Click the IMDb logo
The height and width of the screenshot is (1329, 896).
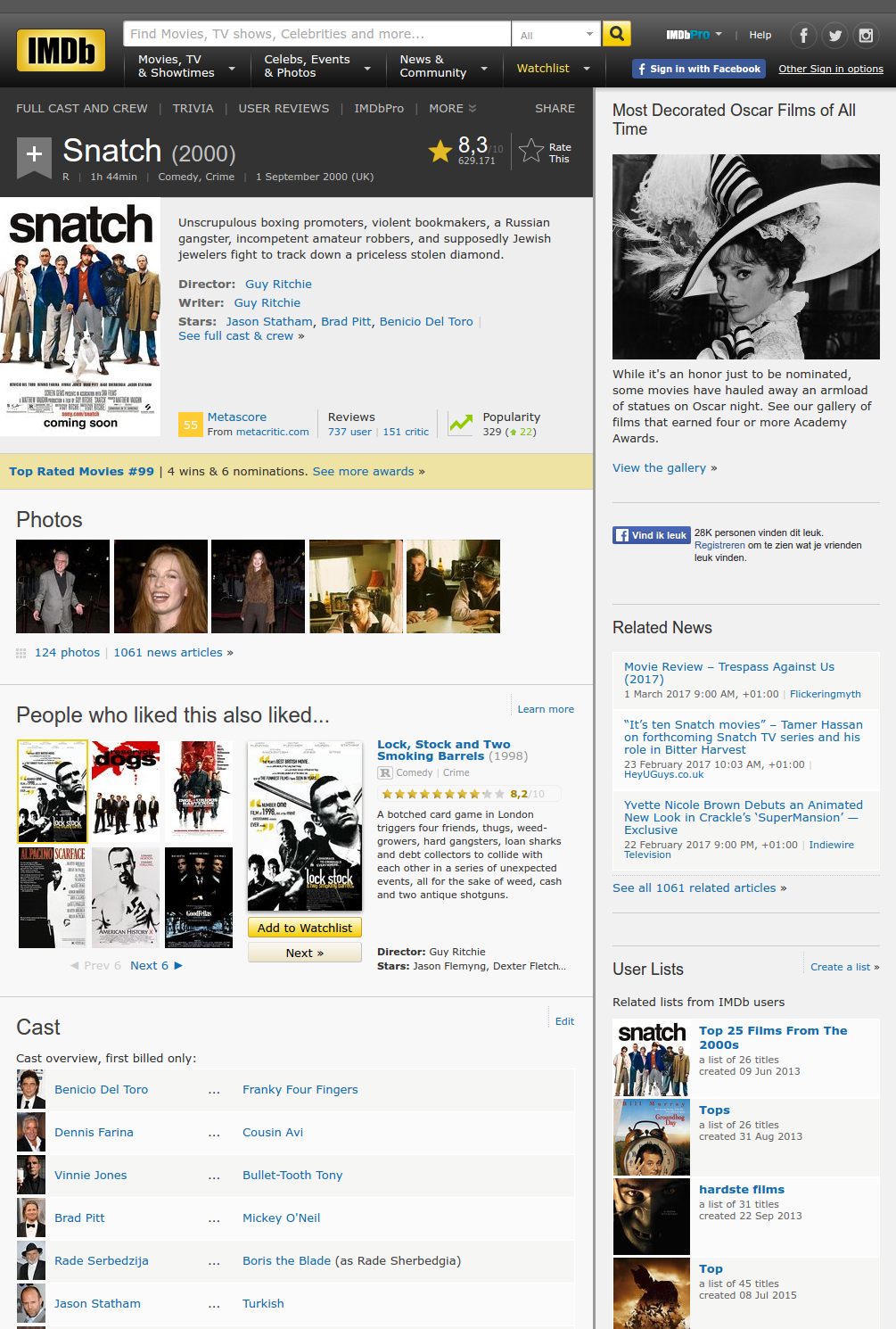tap(61, 51)
